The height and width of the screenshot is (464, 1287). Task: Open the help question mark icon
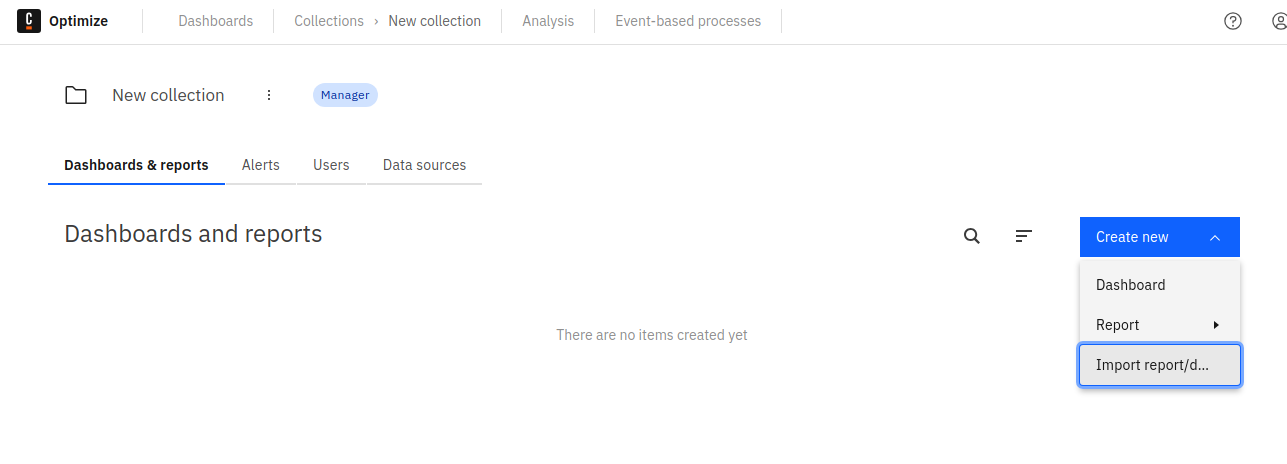(x=1233, y=21)
